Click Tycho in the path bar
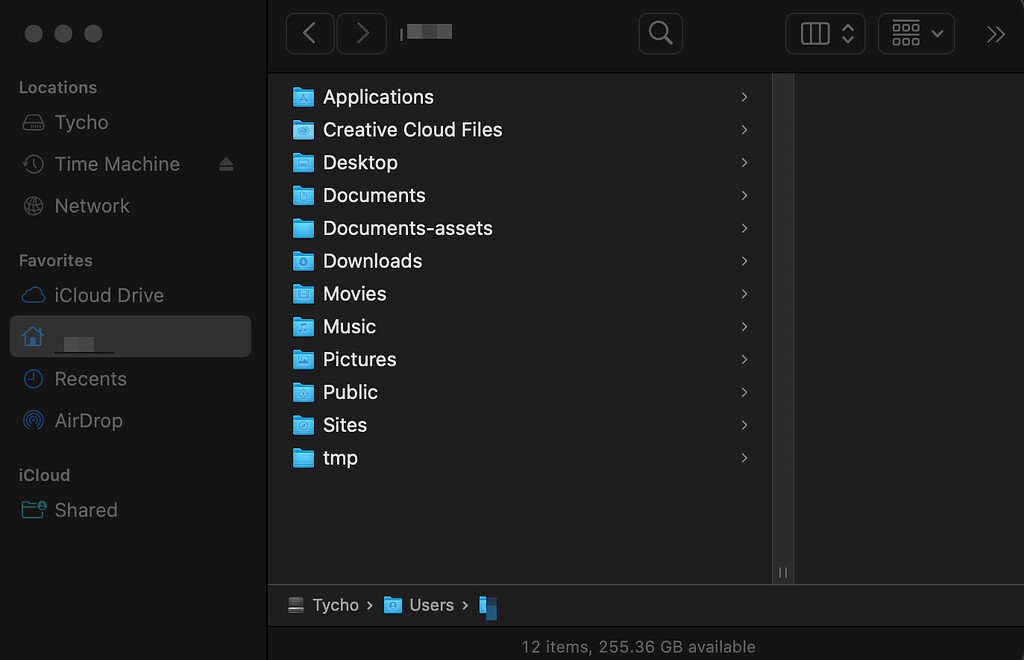Viewport: 1024px width, 660px height. click(335, 605)
